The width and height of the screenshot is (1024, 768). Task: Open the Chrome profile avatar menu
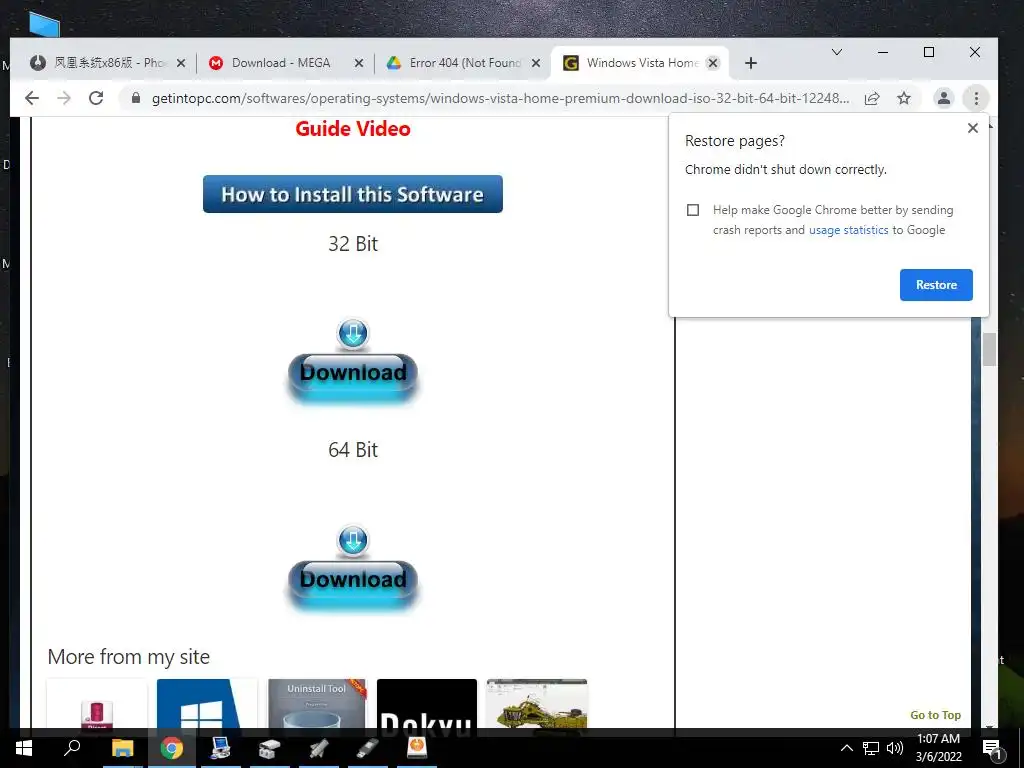pyautogui.click(x=944, y=99)
